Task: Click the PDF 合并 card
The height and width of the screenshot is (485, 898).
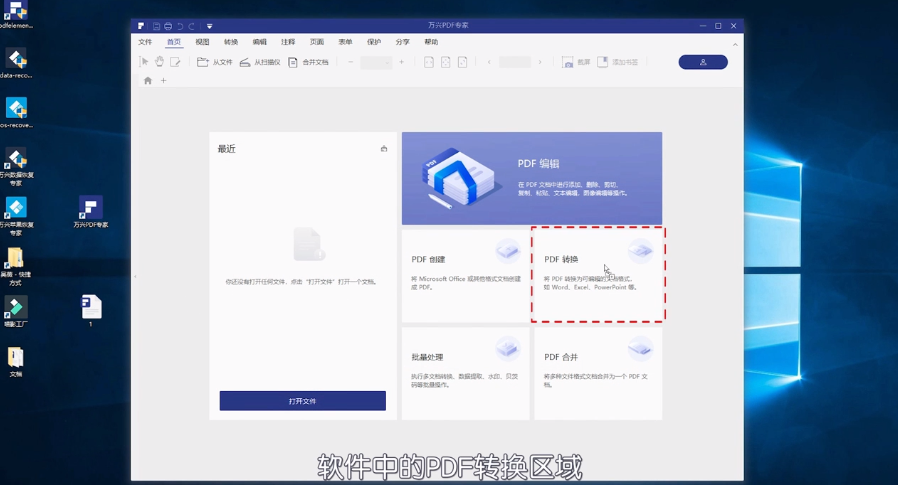Action: click(598, 373)
